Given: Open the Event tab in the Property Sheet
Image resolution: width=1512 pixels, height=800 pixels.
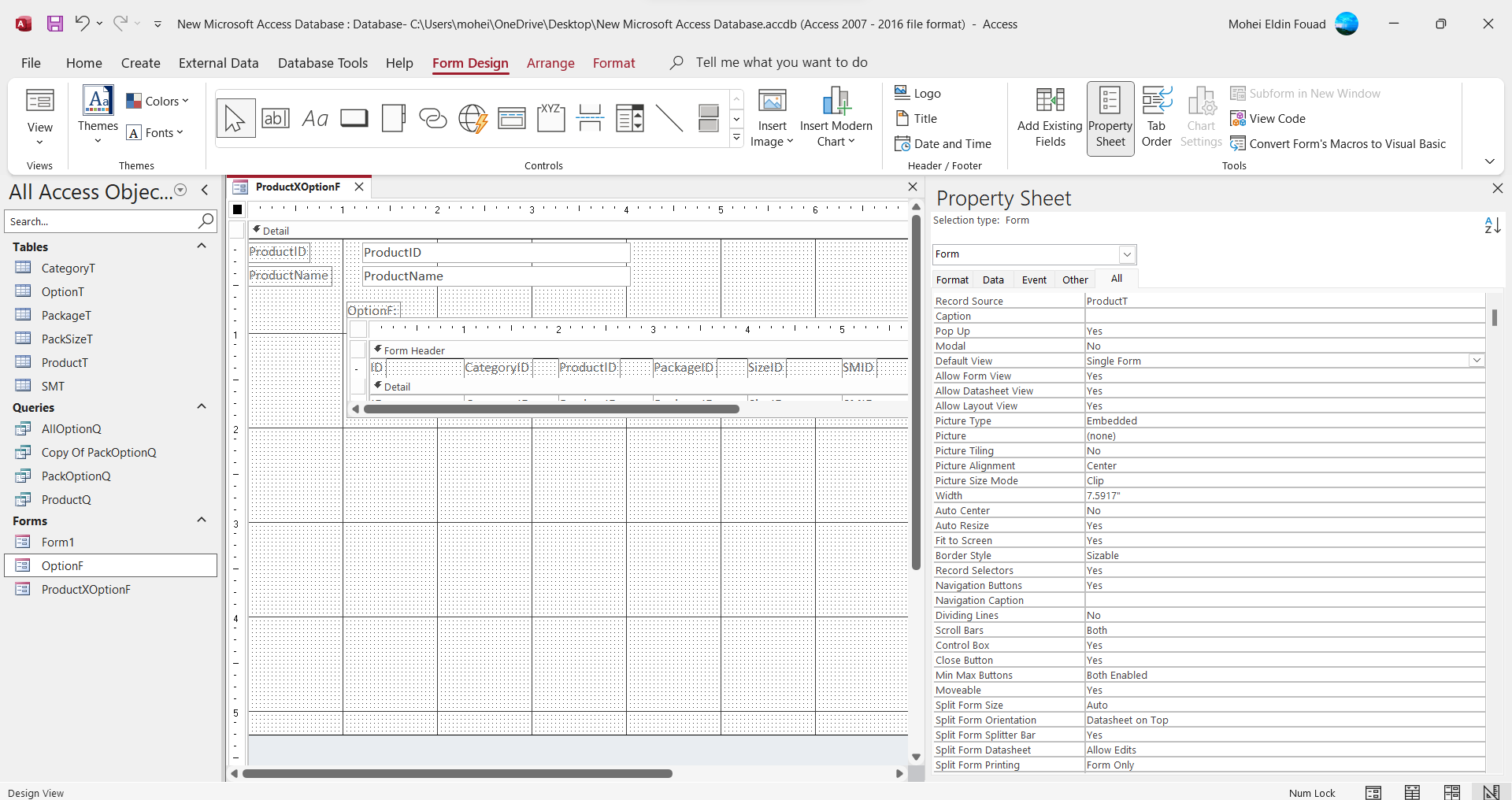Looking at the screenshot, I should point(1034,280).
